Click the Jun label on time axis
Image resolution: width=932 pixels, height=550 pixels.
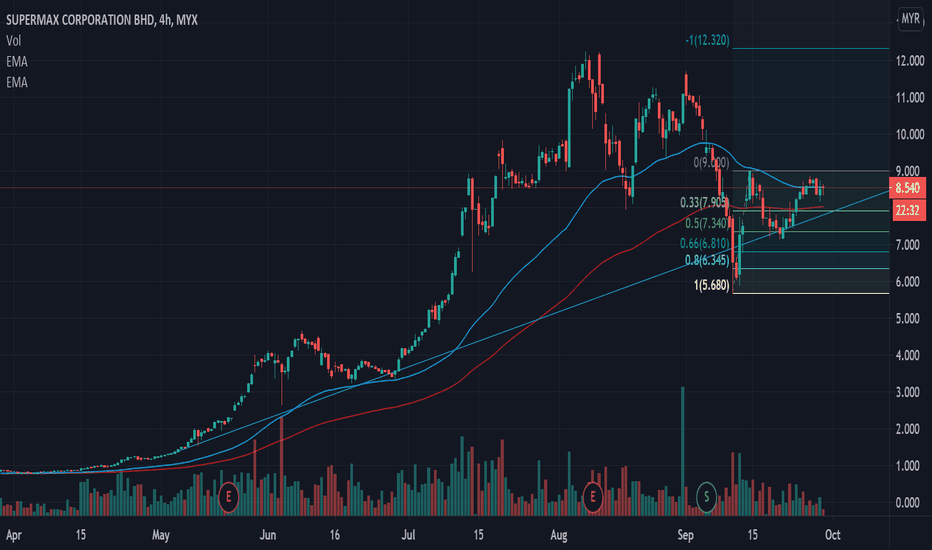(267, 535)
